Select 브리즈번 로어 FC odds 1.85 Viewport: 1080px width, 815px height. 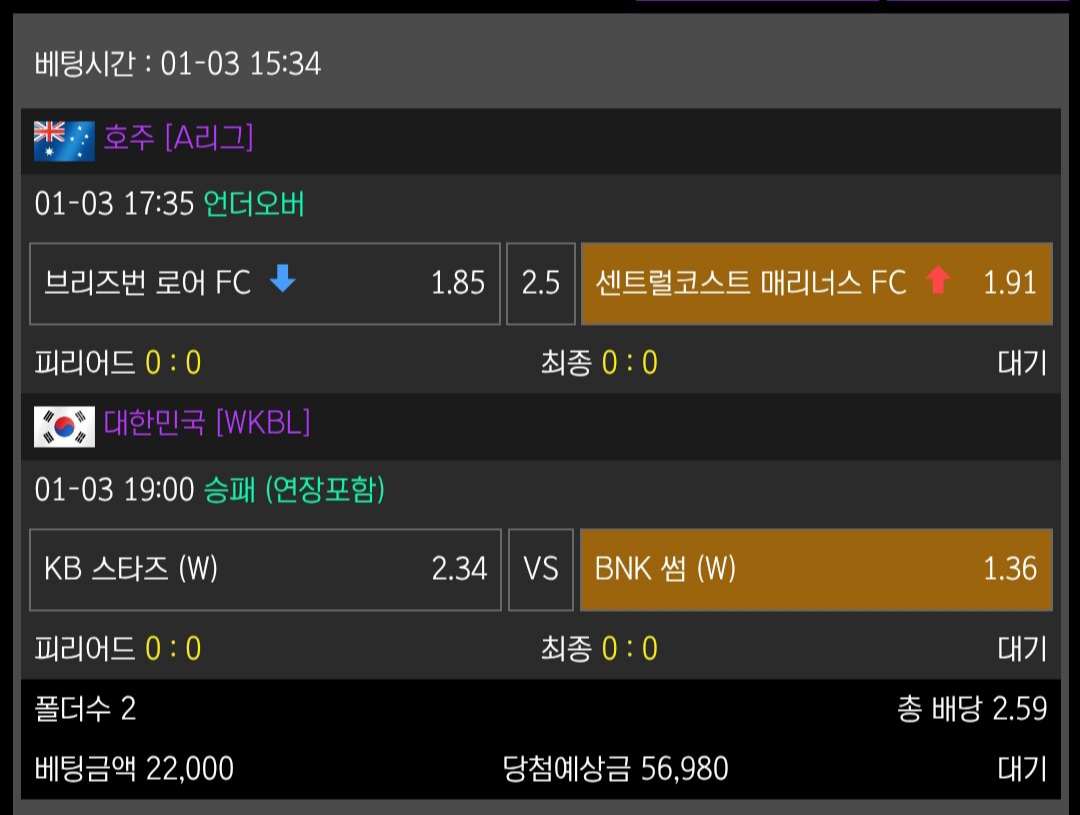coord(265,284)
